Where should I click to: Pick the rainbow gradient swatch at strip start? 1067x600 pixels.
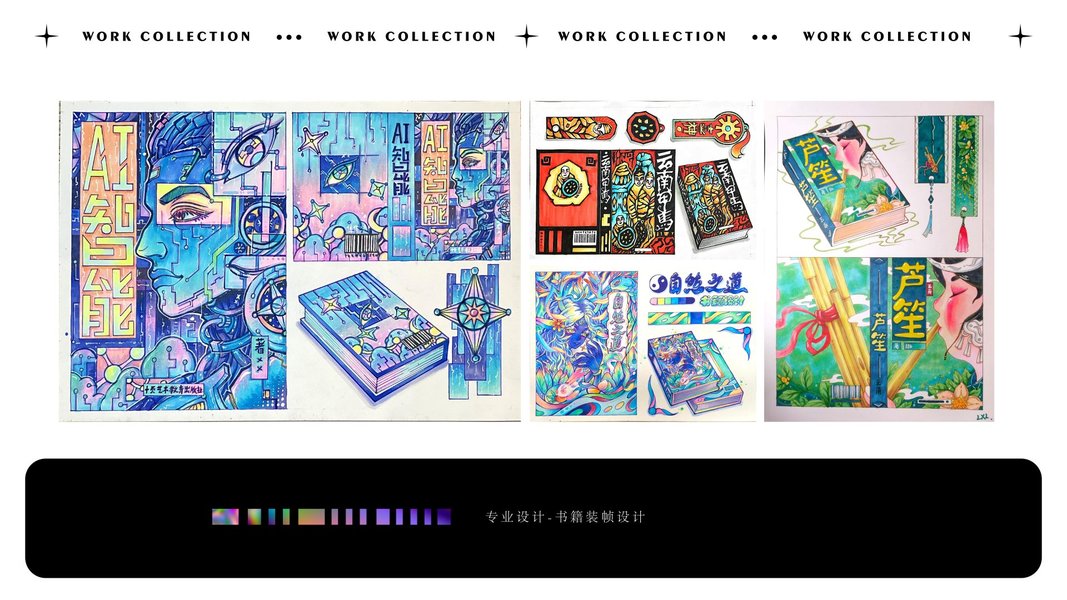pos(225,517)
